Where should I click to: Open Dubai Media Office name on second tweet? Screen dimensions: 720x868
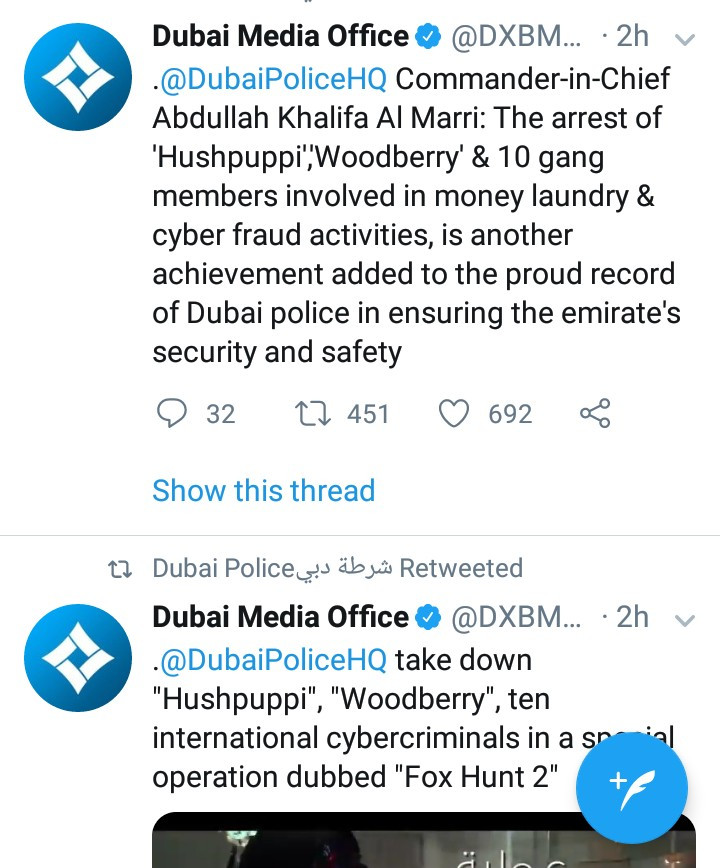(280, 618)
